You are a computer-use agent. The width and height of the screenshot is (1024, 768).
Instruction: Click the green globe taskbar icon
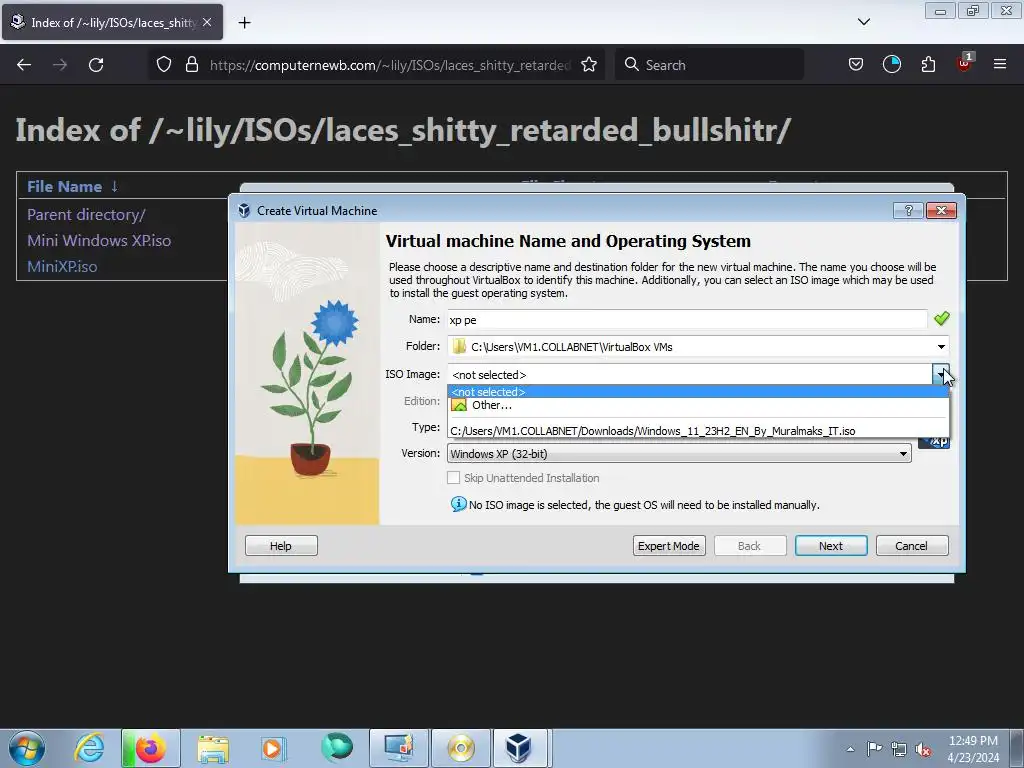pos(336,748)
